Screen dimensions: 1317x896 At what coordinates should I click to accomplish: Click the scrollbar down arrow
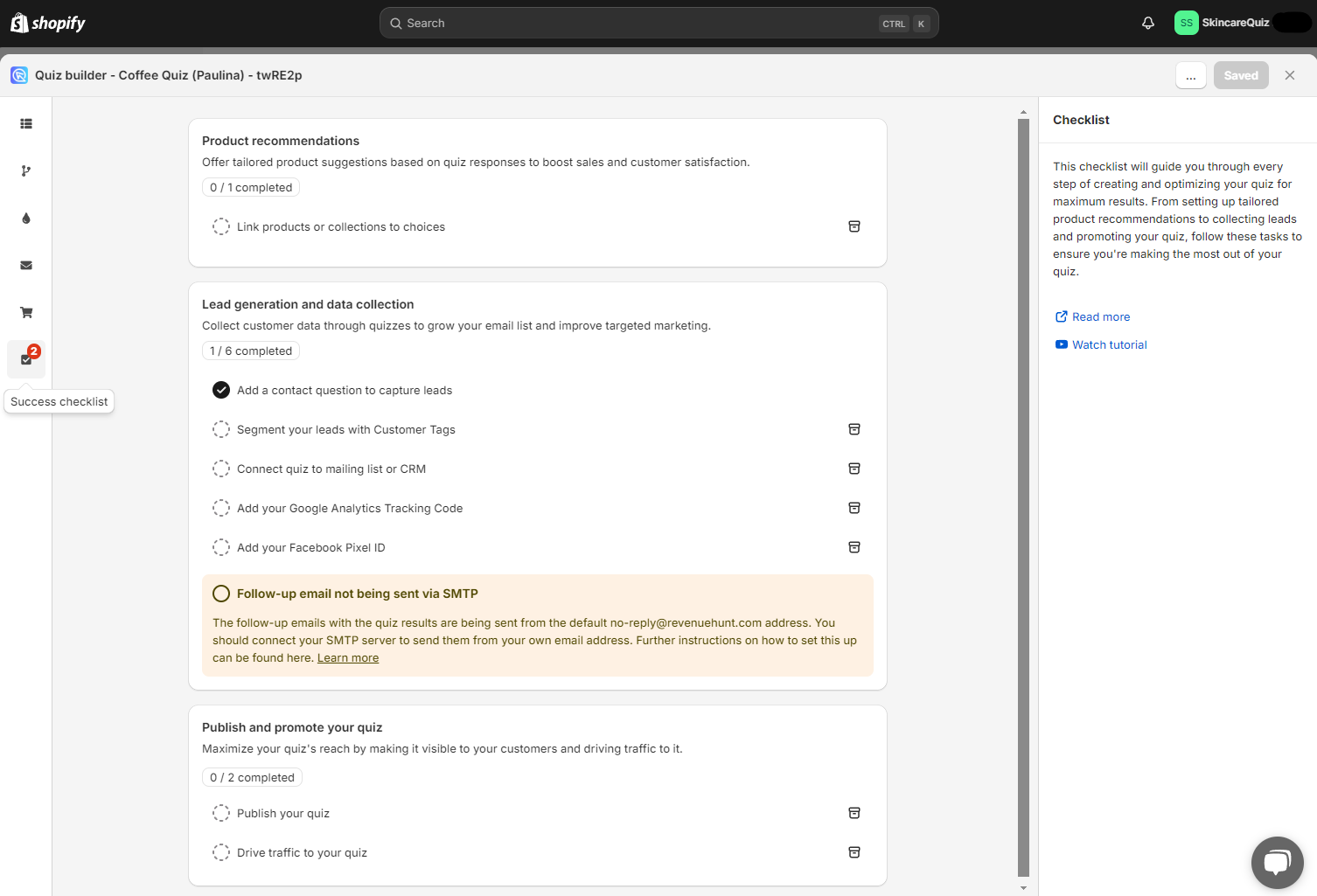(x=1023, y=888)
